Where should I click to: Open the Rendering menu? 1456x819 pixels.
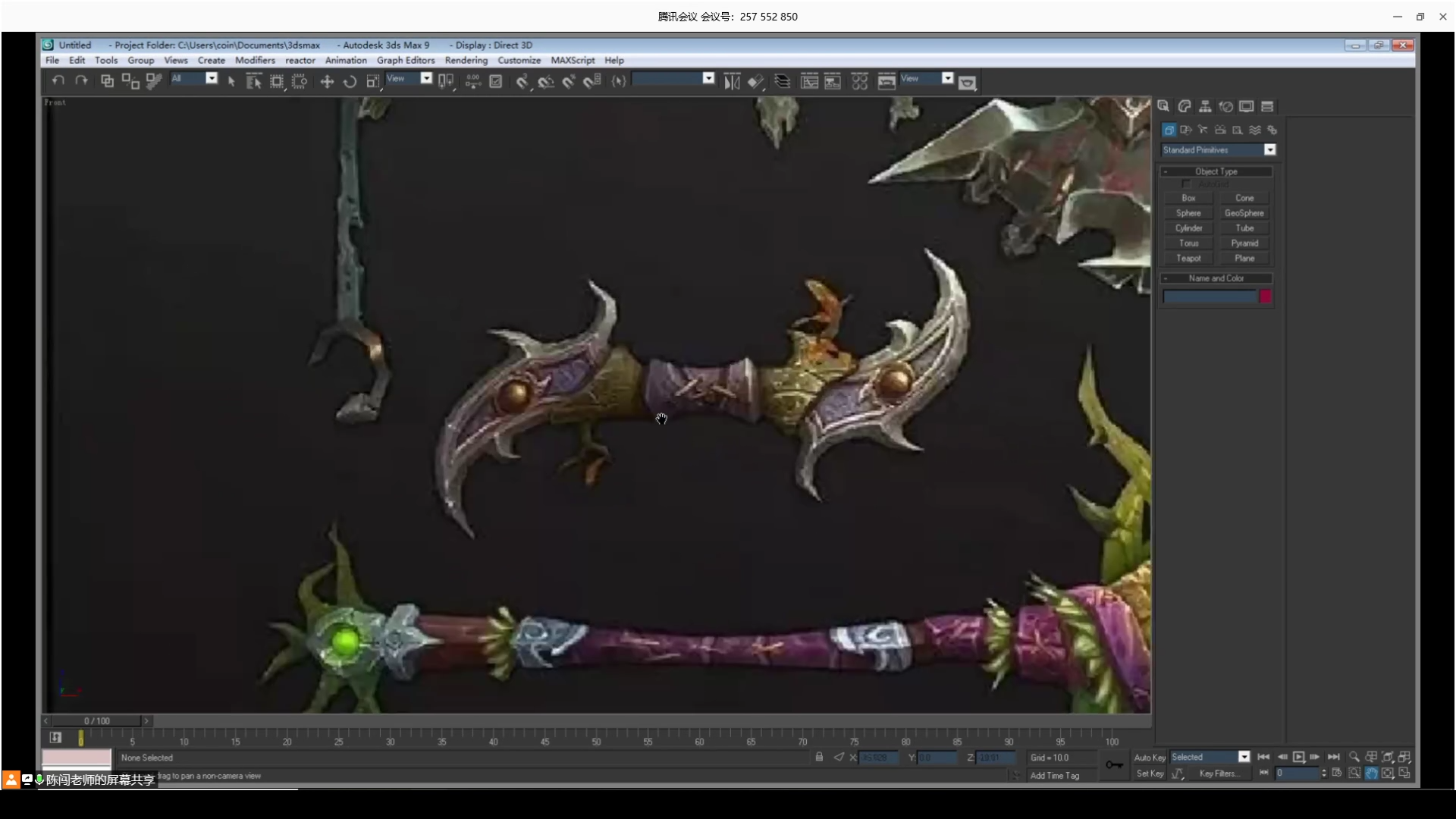(466, 60)
